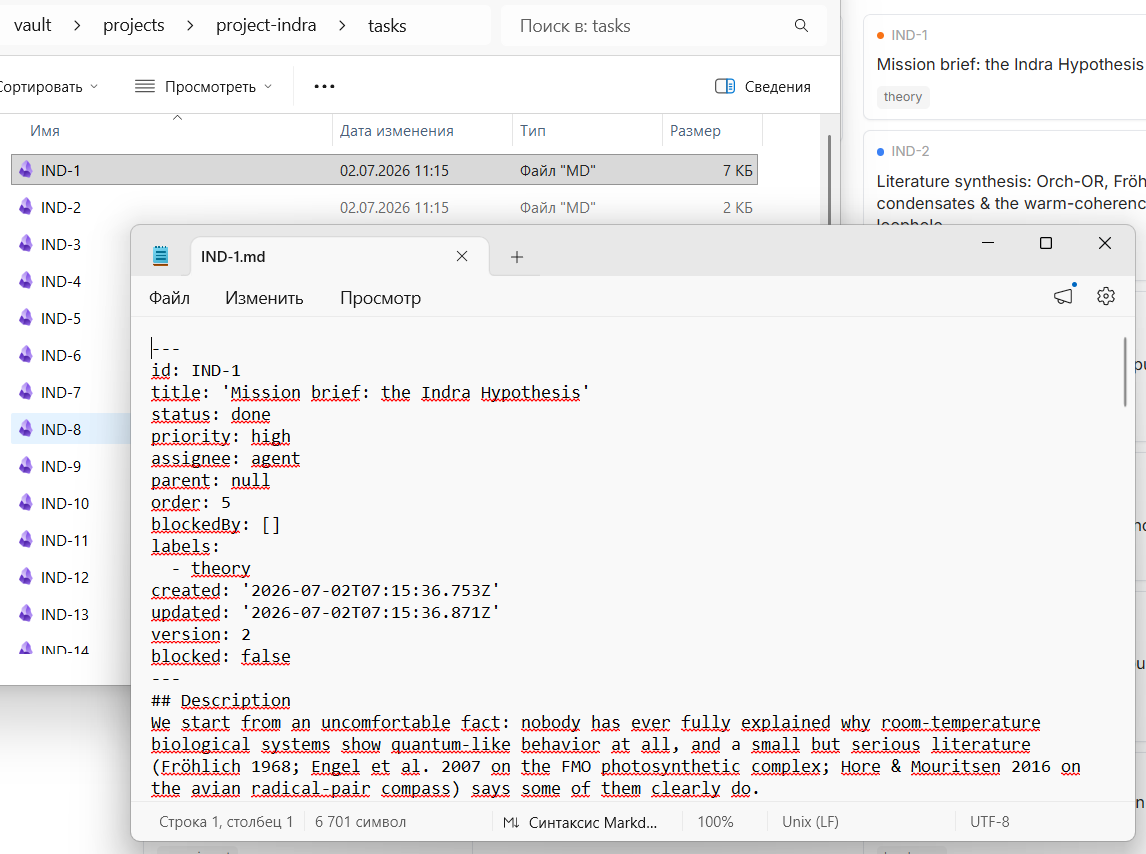The width and height of the screenshot is (1146, 854).
Task: Open the Просмотр menu in Notepad
Action: click(380, 298)
